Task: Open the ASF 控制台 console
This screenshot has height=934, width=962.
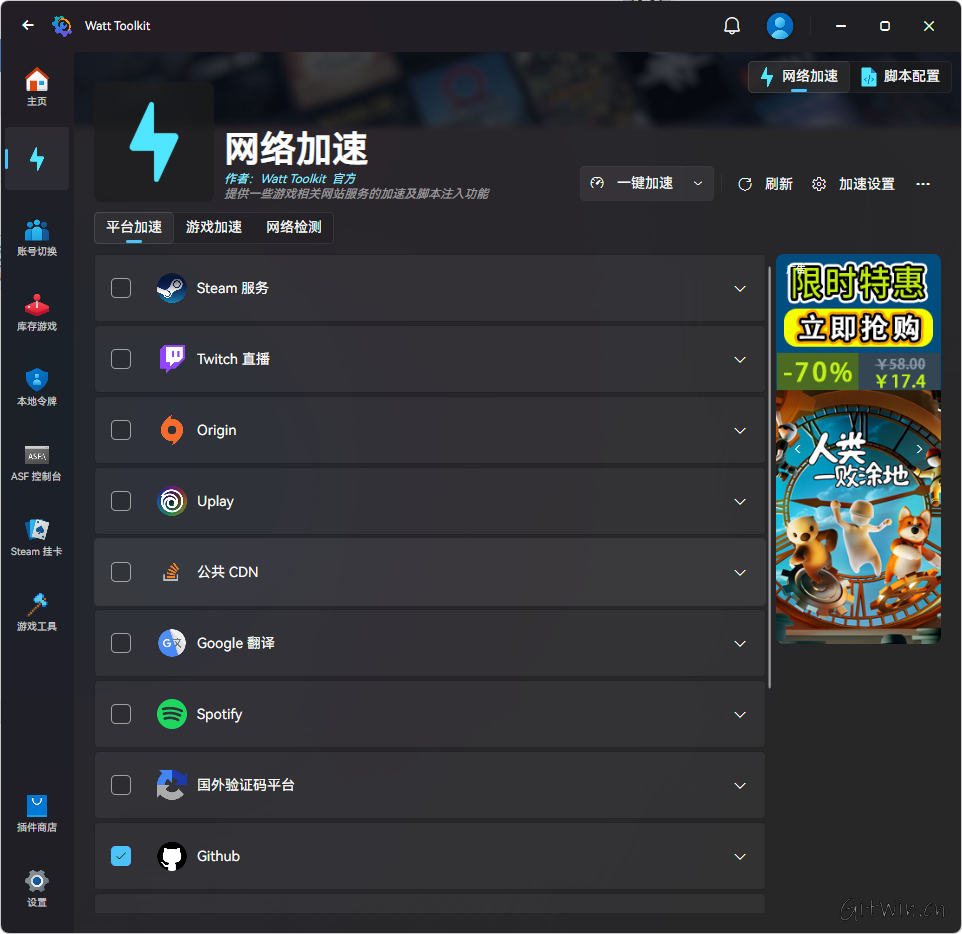Action: [x=37, y=463]
